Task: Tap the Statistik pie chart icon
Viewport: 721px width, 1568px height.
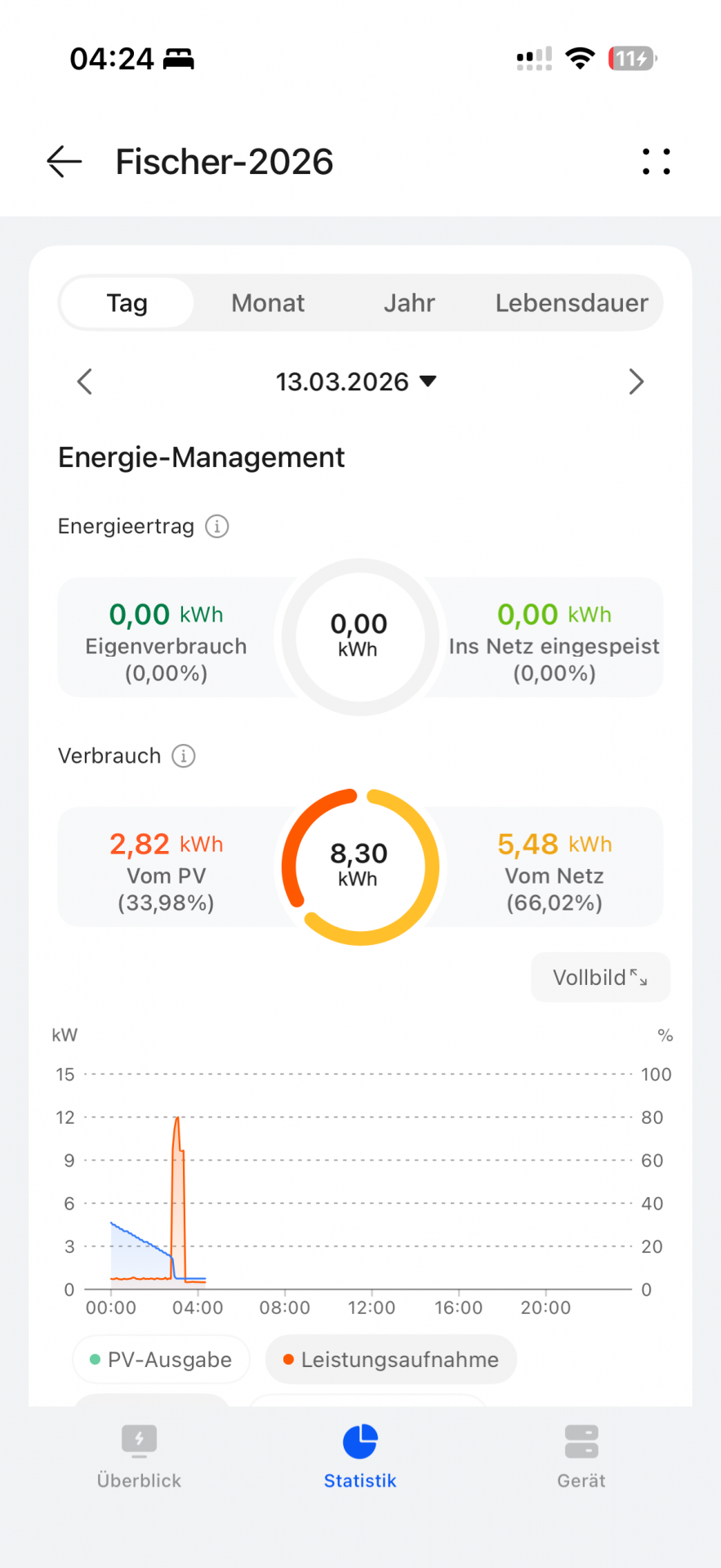Action: click(x=360, y=1442)
